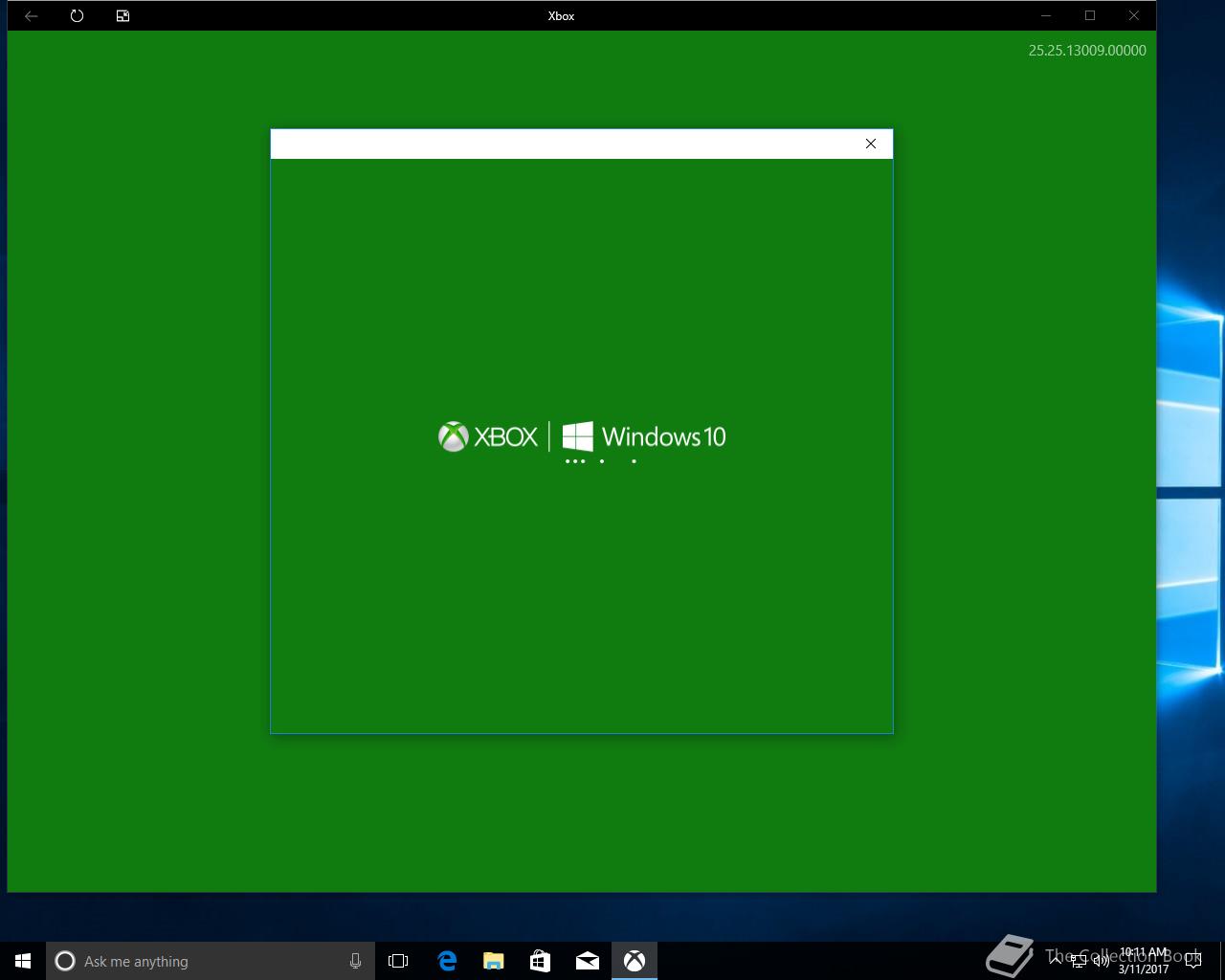Image resolution: width=1225 pixels, height=980 pixels.
Task: Select the Xbox app taskbar button
Action: click(635, 961)
